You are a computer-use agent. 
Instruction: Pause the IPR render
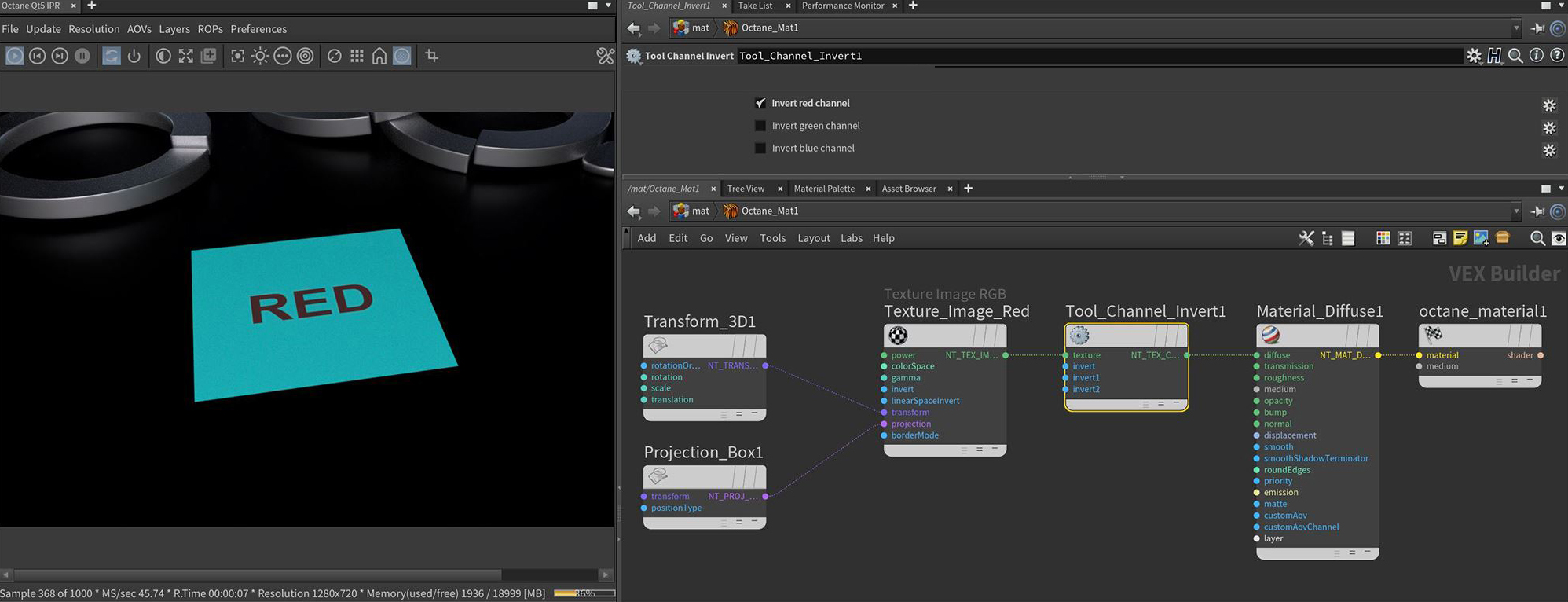82,56
